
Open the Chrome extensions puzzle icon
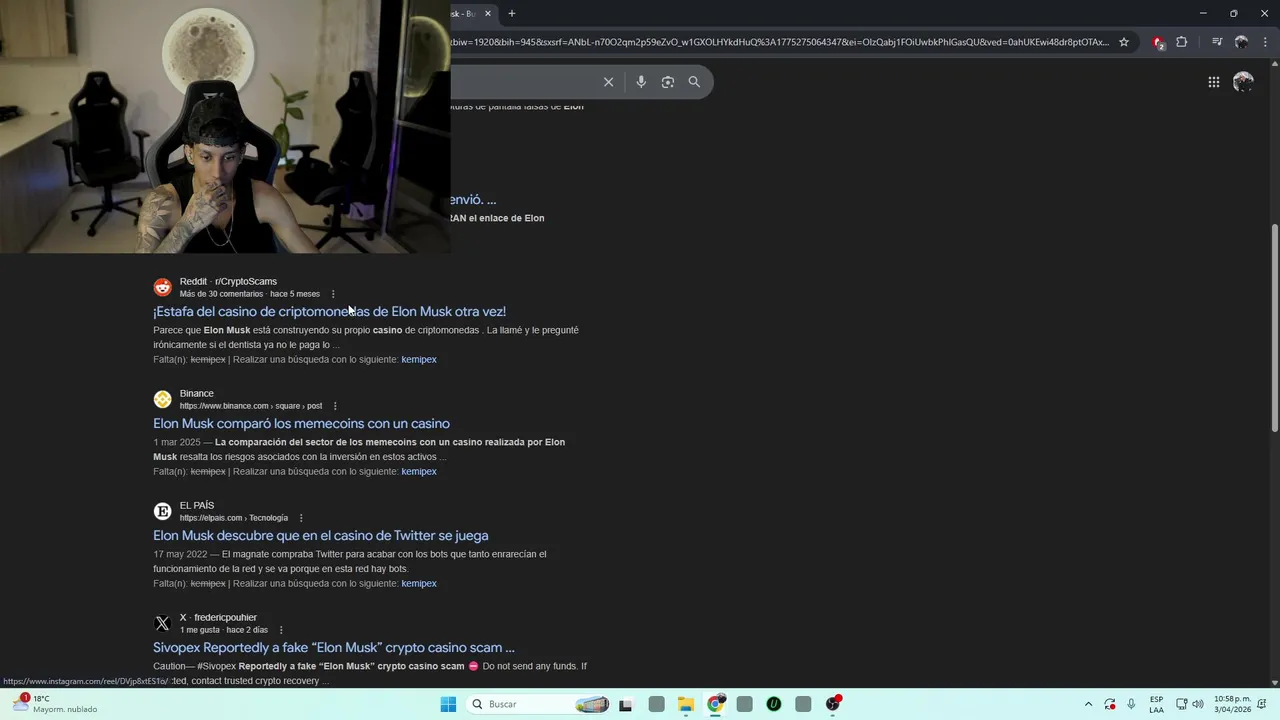[1182, 42]
